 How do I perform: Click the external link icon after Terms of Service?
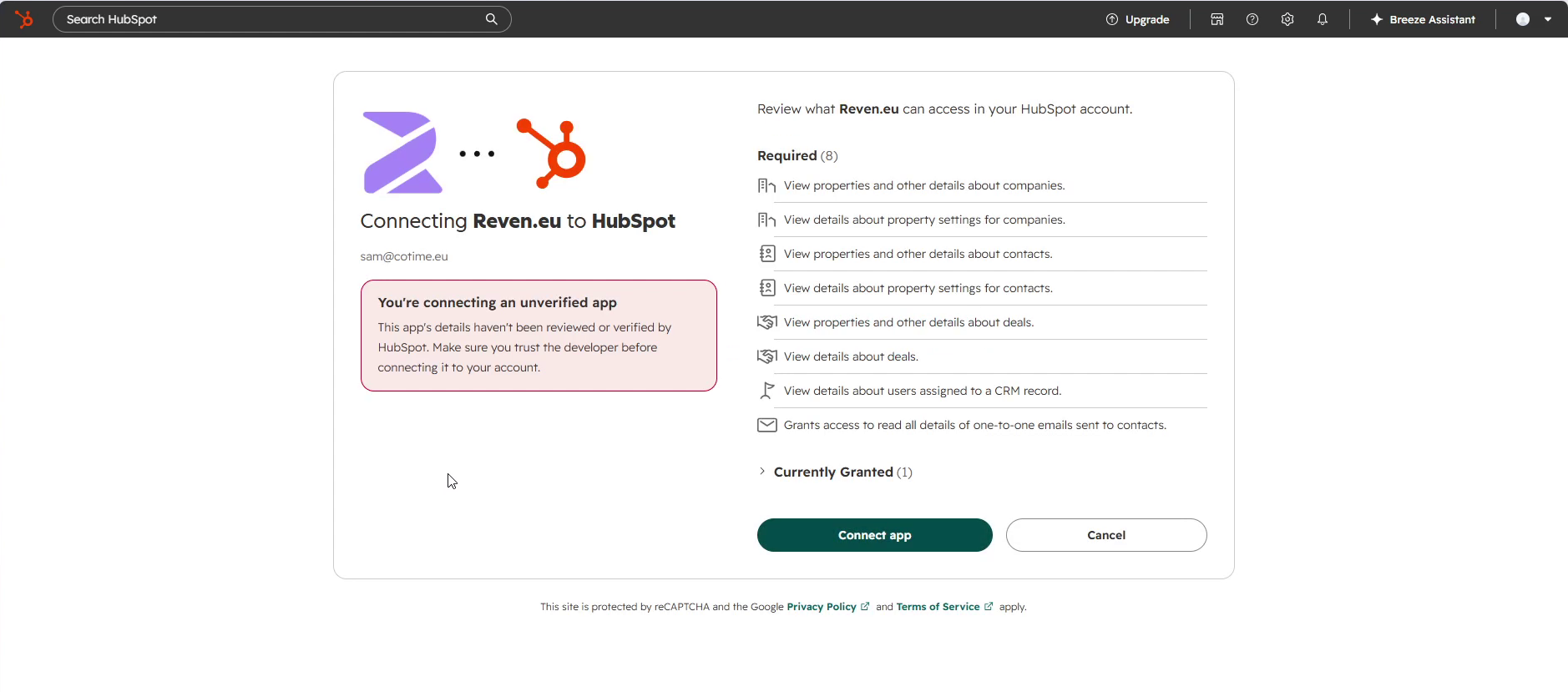tap(989, 607)
